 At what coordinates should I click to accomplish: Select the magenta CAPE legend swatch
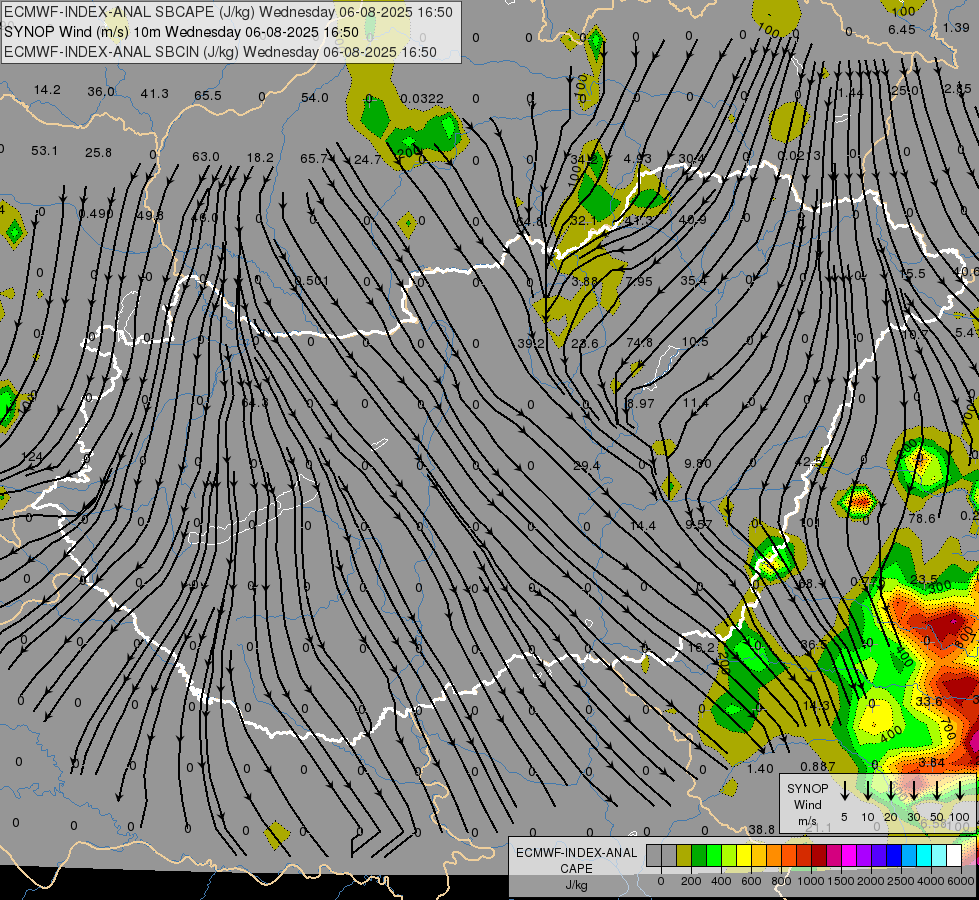(x=849, y=856)
